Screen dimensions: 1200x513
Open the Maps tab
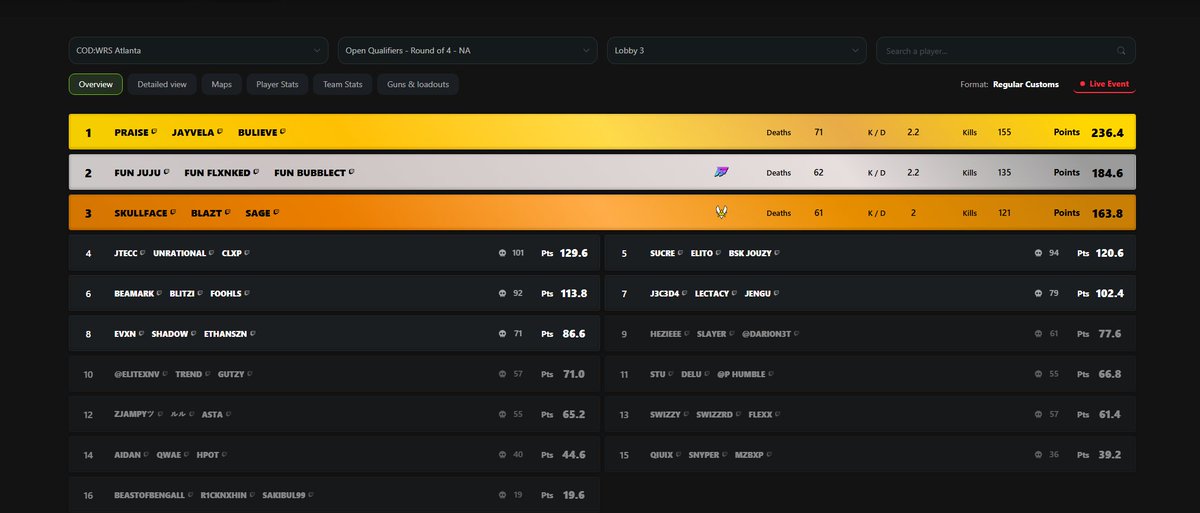(221, 84)
